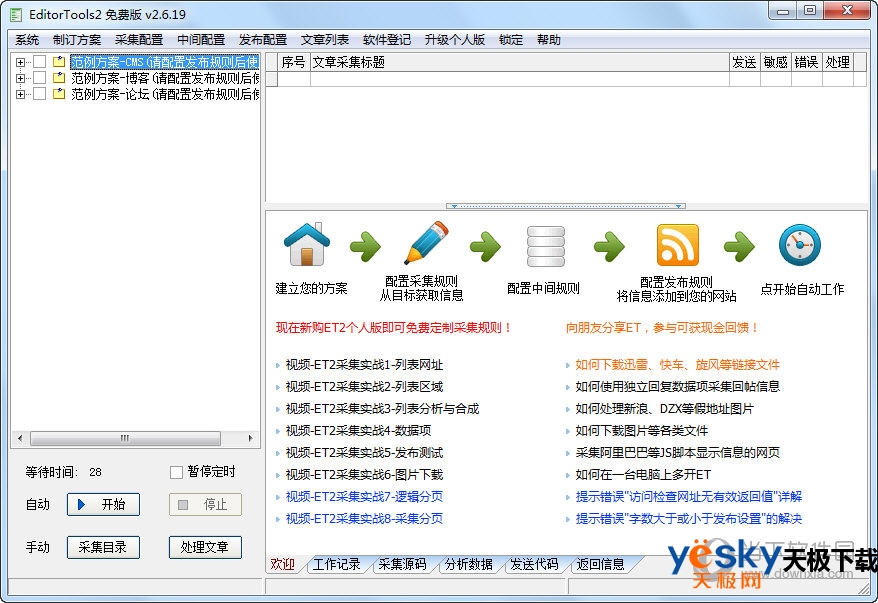
Task: Click the yellow note icon of 范例方案-CMS
Action: coord(59,62)
